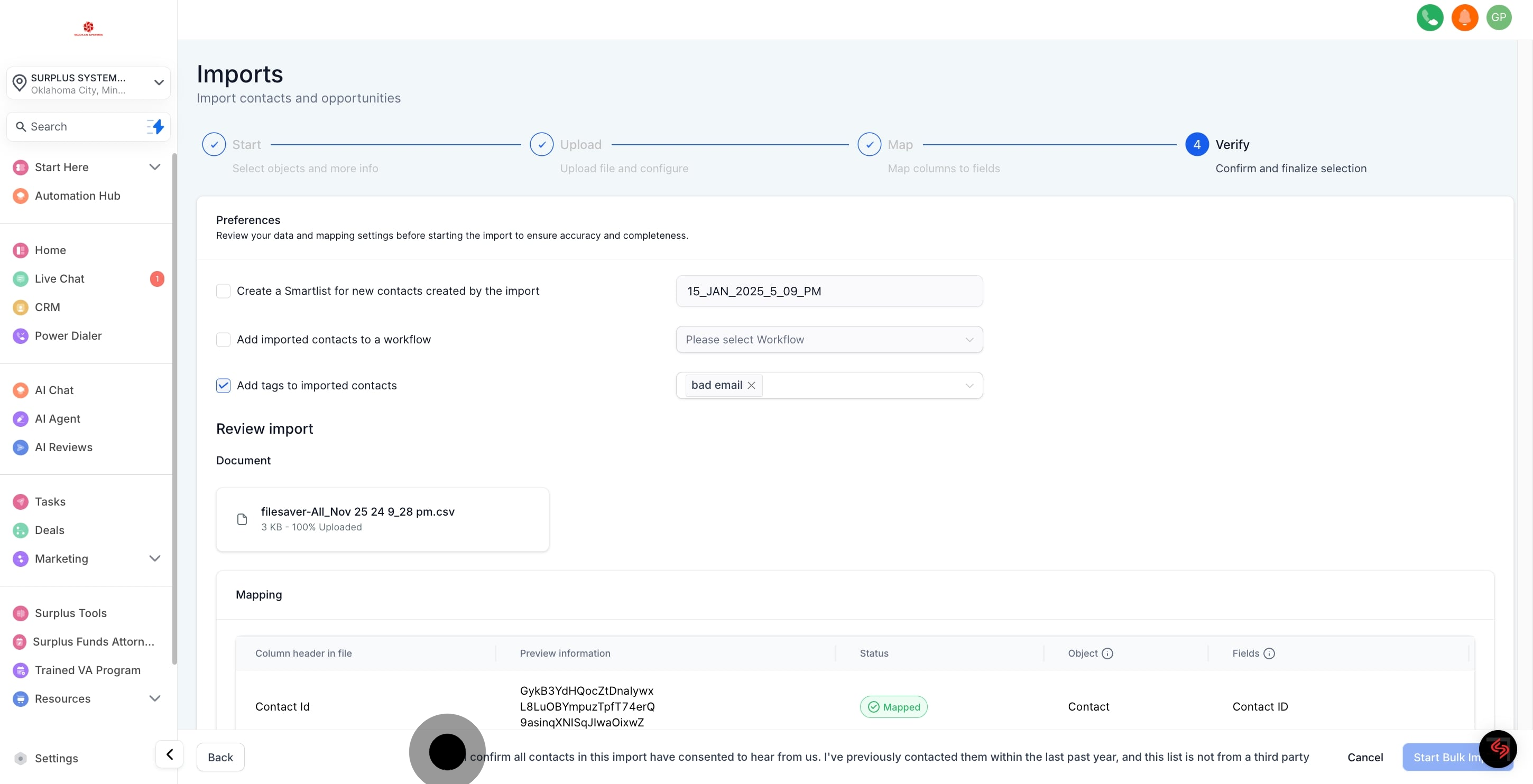Uncheck Add tags to imported contacts
1533x784 pixels.
pyautogui.click(x=223, y=386)
